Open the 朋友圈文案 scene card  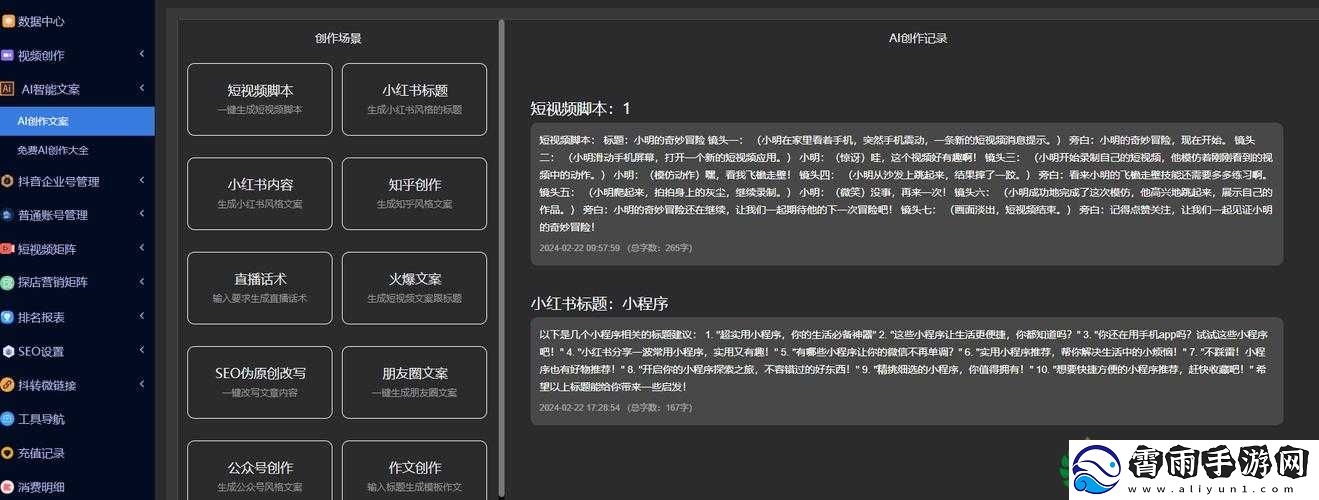[x=414, y=382]
